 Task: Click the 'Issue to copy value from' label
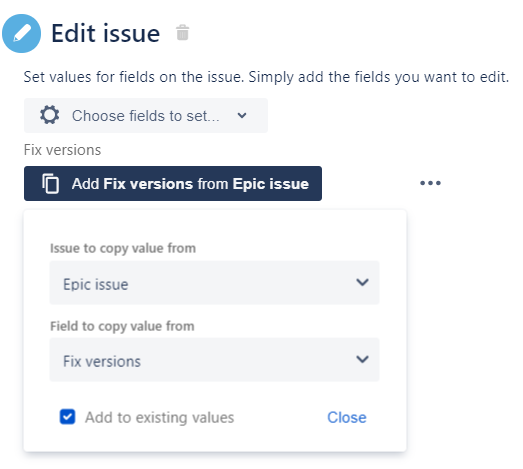coord(123,249)
